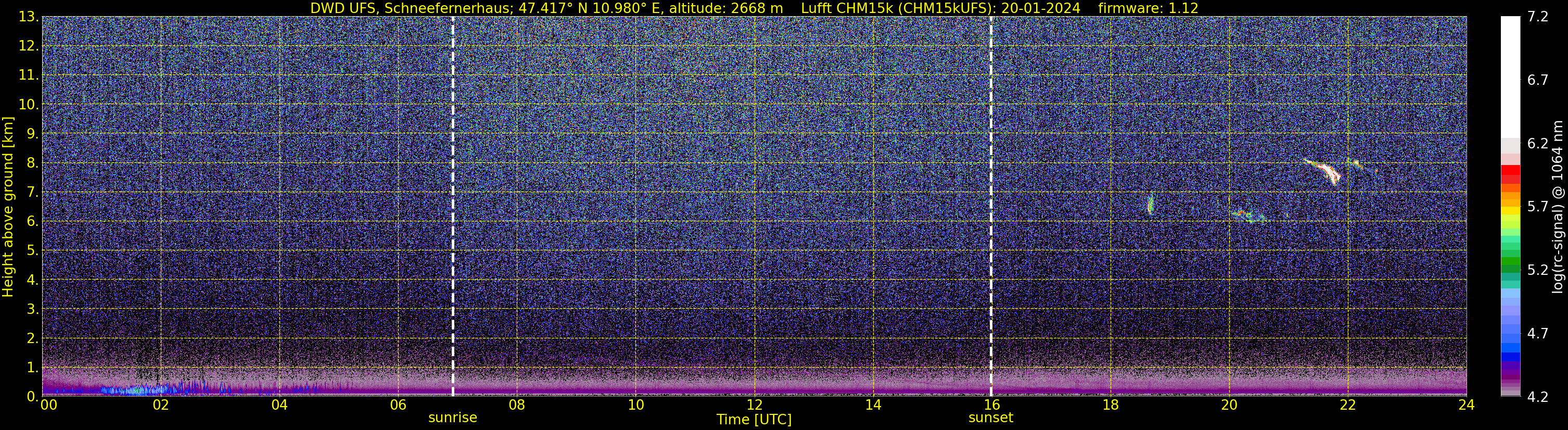Click the colorbar label 'log(rc-signal) @ 1064 nm'

tap(1558, 207)
